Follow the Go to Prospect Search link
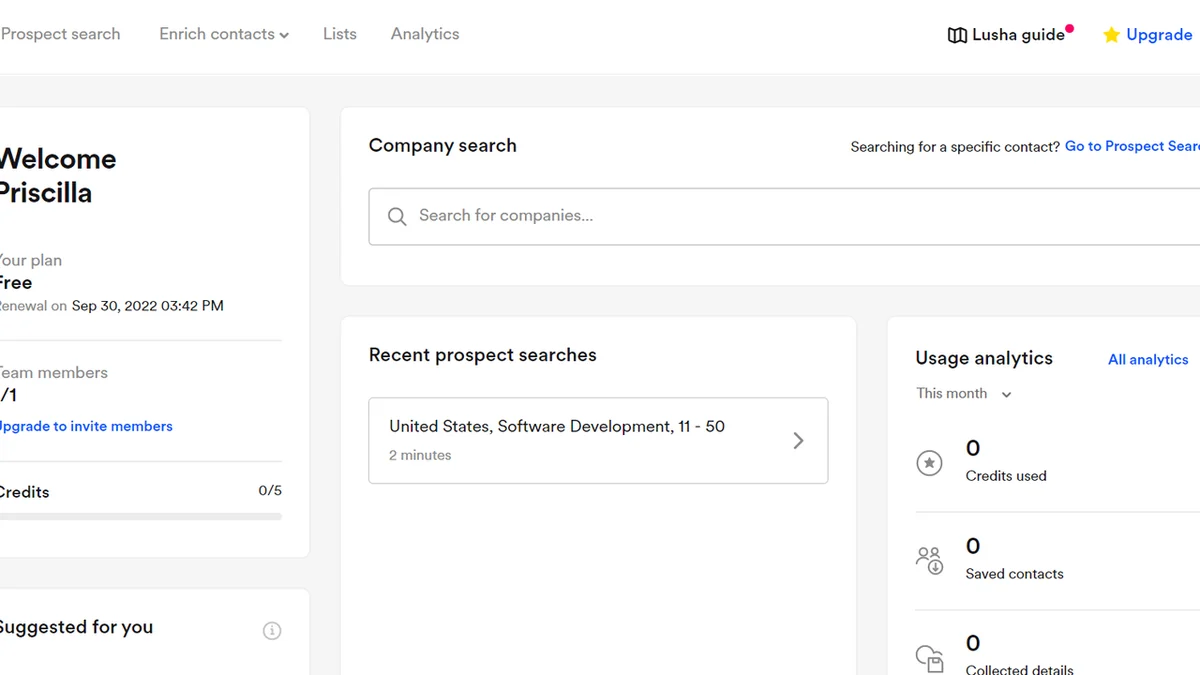 pyautogui.click(x=1132, y=146)
